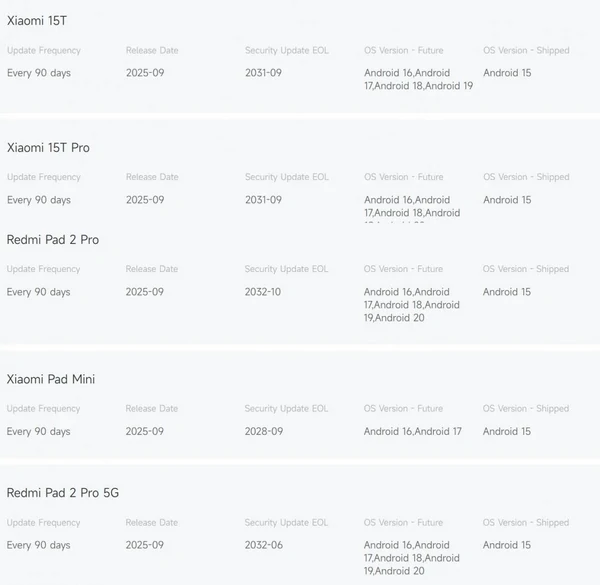Select "Every 90 days" under Xiaomi Pad Mini
Viewport: 600px width, 585px height.
pyautogui.click(x=39, y=432)
